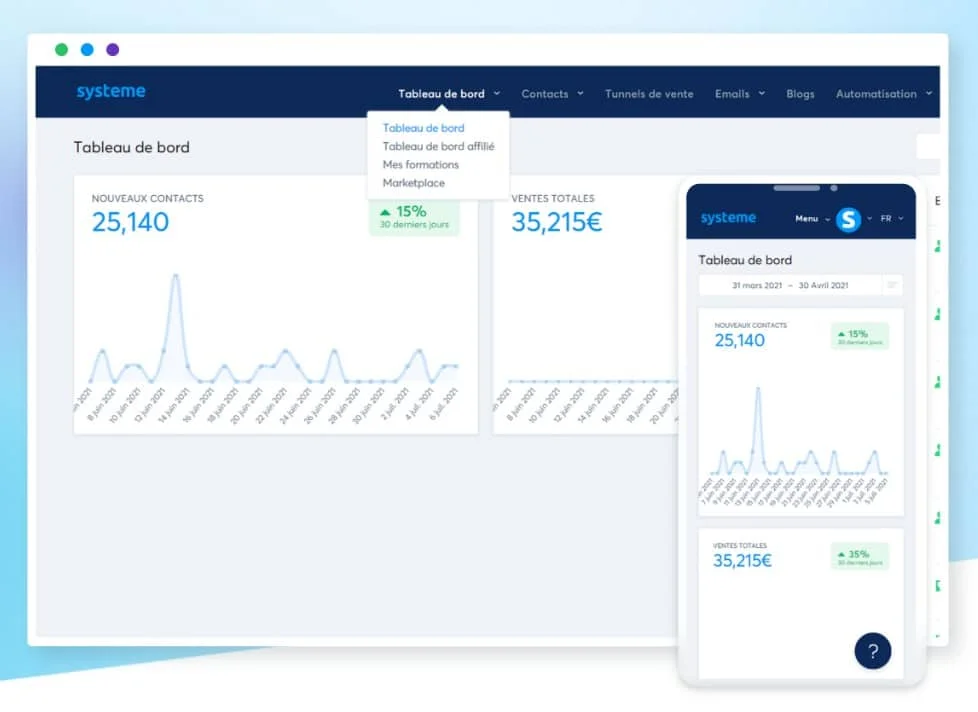Expand the Emails dropdown menu
The image size is (978, 712).
point(739,94)
